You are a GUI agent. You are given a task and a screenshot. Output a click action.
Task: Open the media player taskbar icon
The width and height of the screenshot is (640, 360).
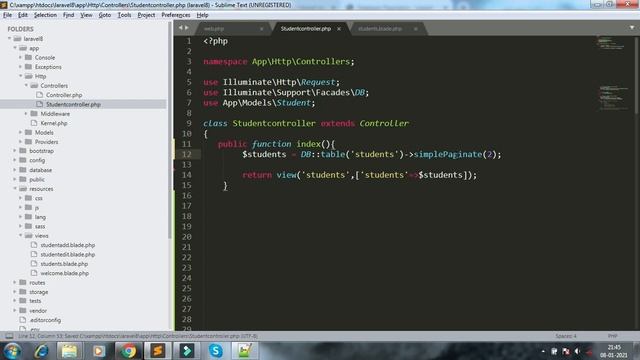(98, 351)
